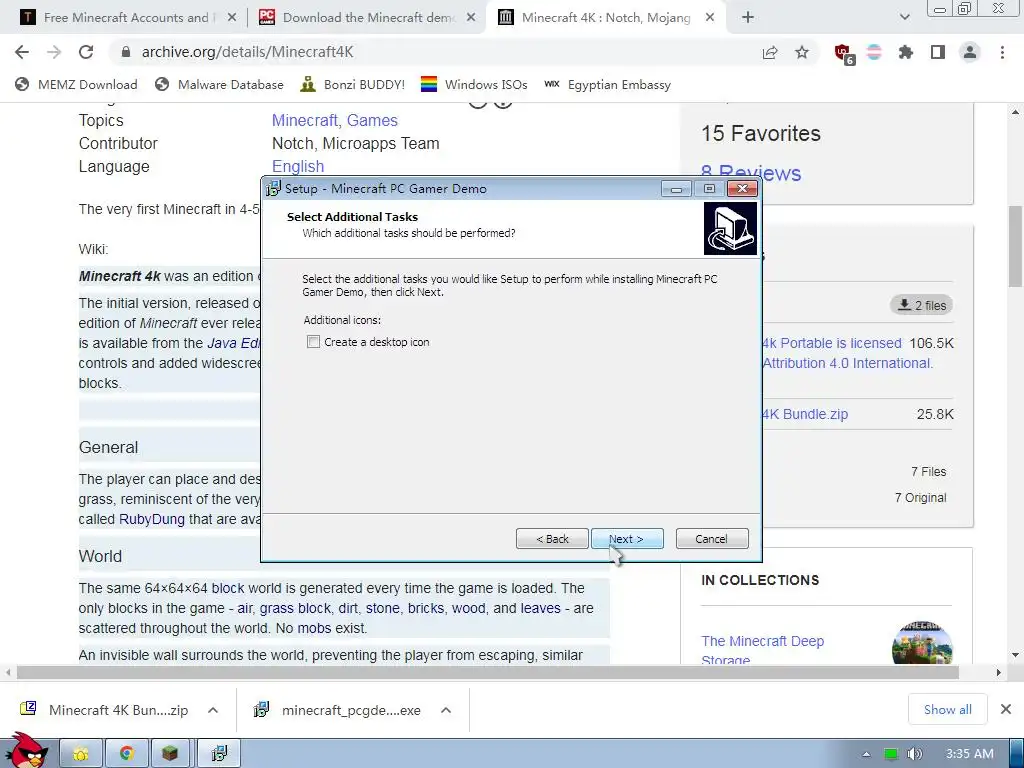
Task: Show hidden tray icons arrow
Action: click(x=866, y=754)
